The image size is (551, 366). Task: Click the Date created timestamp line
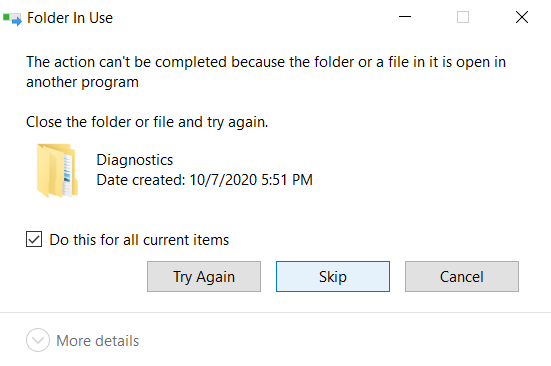click(205, 180)
